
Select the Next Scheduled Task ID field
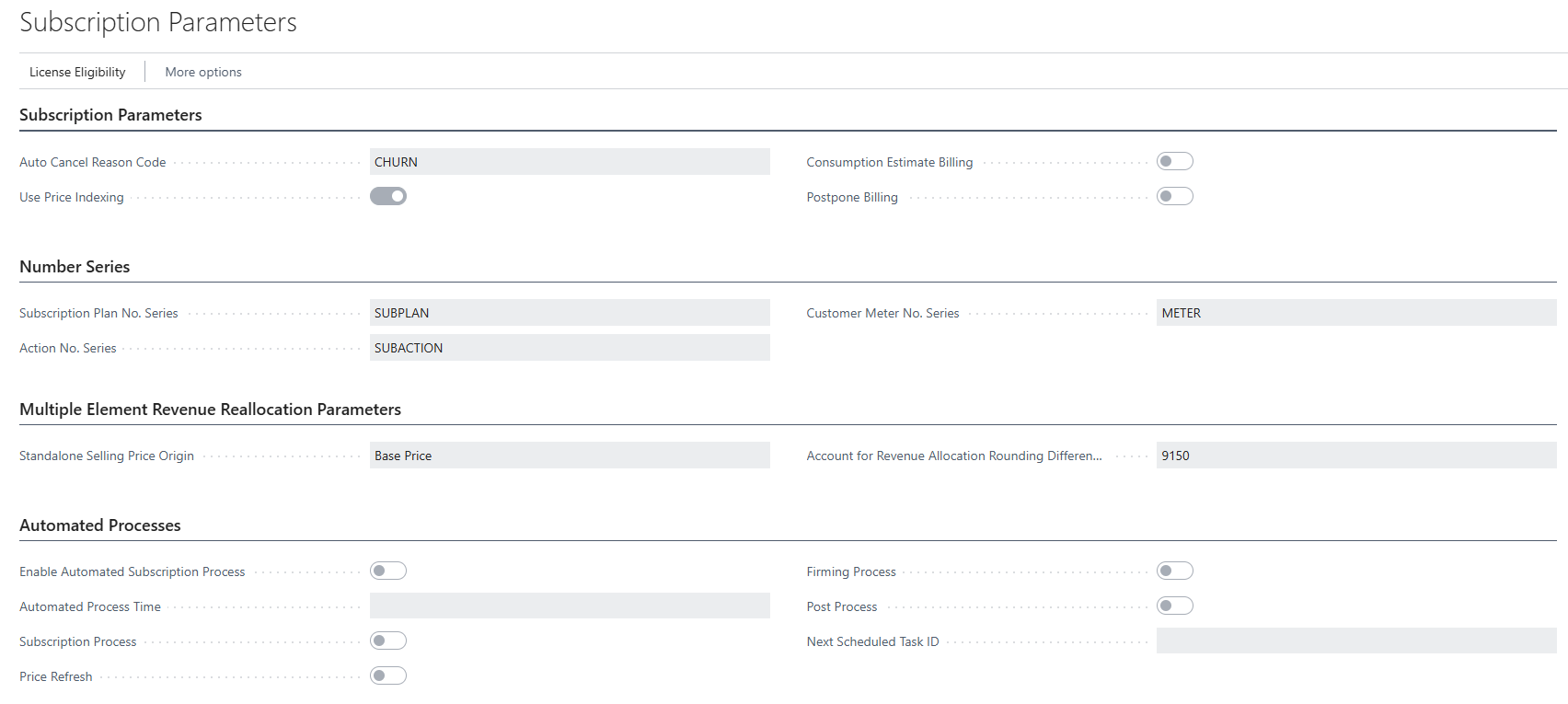[x=1355, y=641]
